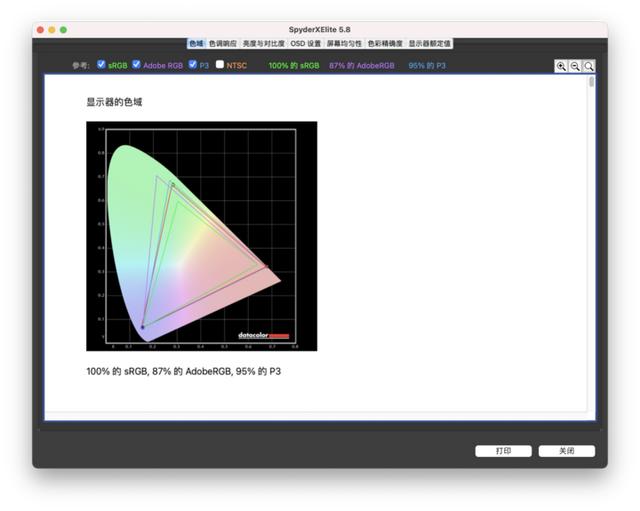640x511 pixels.
Task: Switch to the 显示器额定值 tab
Action: 429,44
